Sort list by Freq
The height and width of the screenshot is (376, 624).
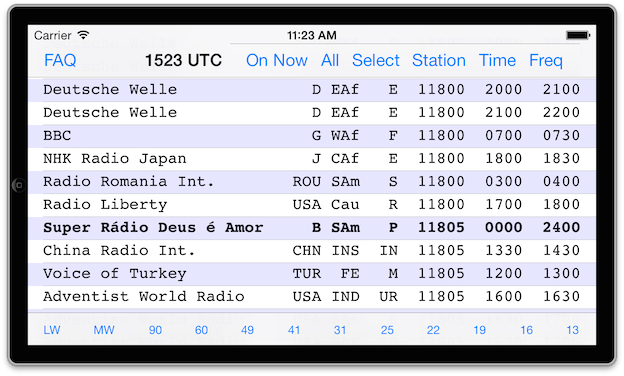546,60
